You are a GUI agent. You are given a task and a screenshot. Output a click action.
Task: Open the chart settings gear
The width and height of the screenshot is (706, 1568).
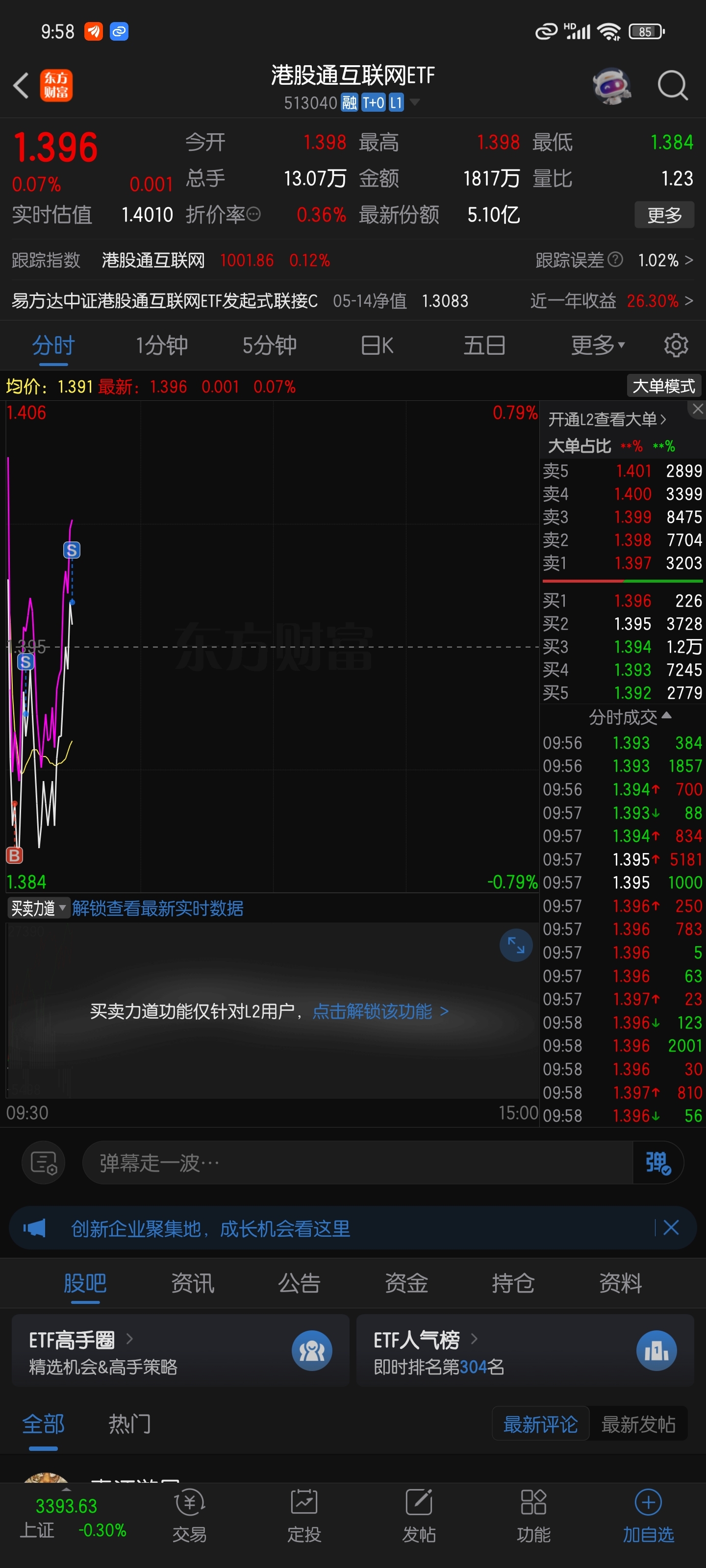tap(676, 345)
